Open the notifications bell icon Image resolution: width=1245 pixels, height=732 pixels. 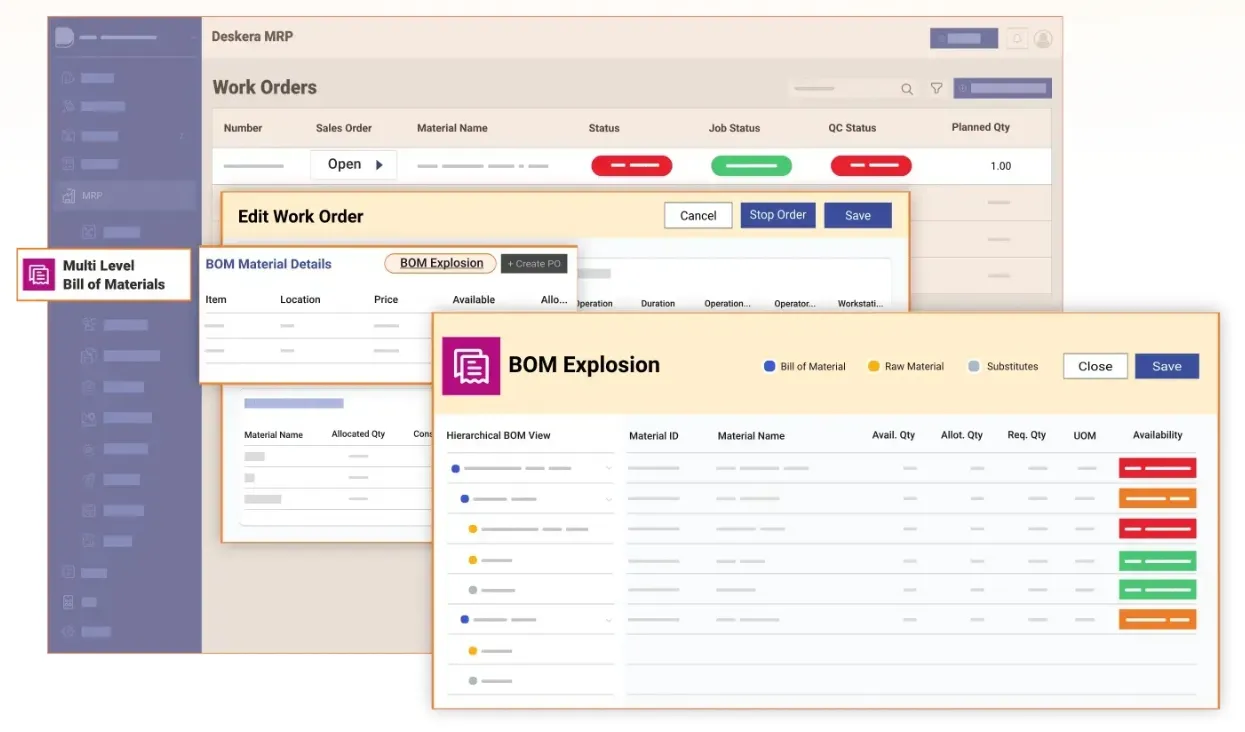pos(1017,39)
